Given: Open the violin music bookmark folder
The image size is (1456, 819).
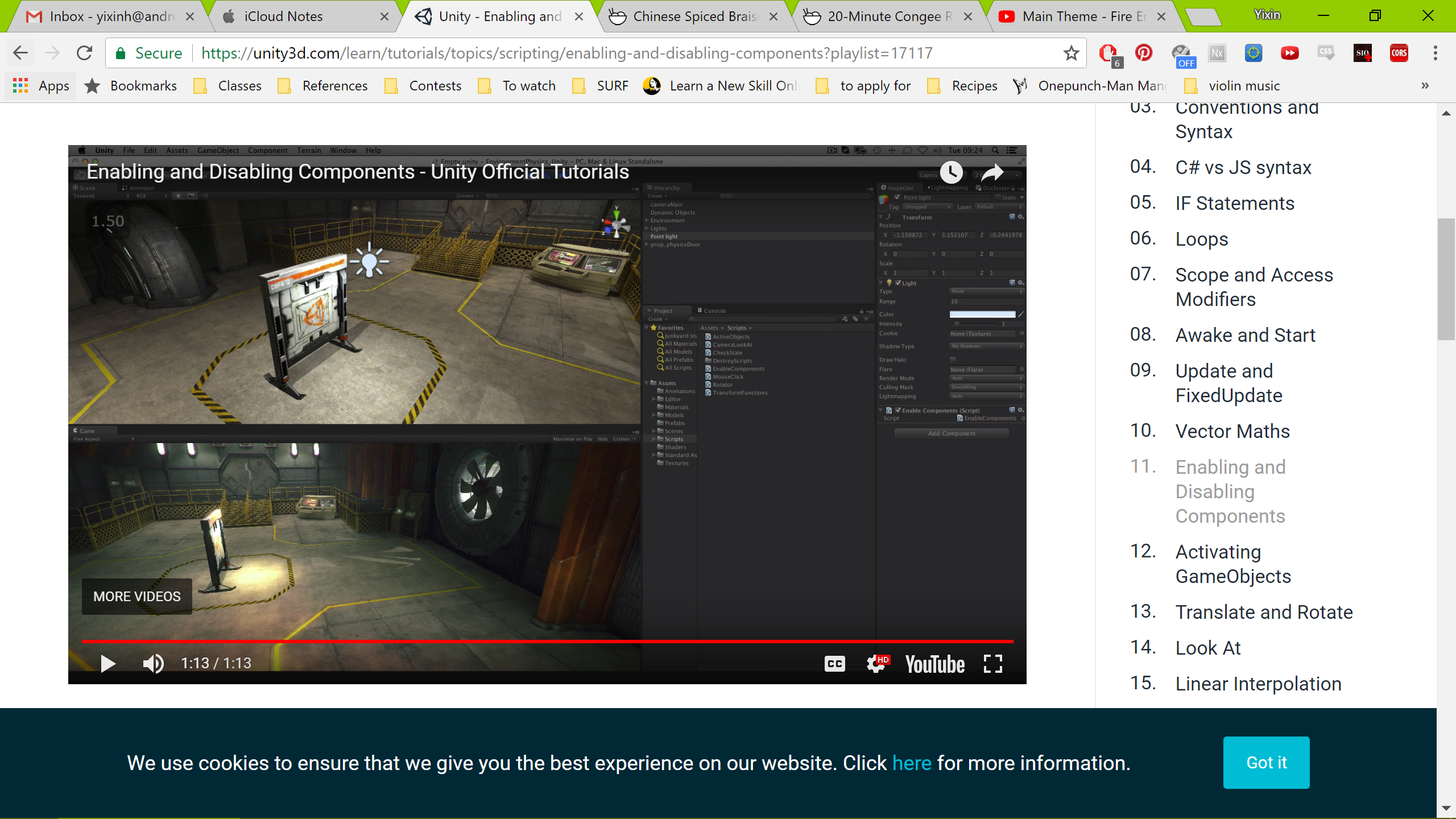Looking at the screenshot, I should point(1232,86).
